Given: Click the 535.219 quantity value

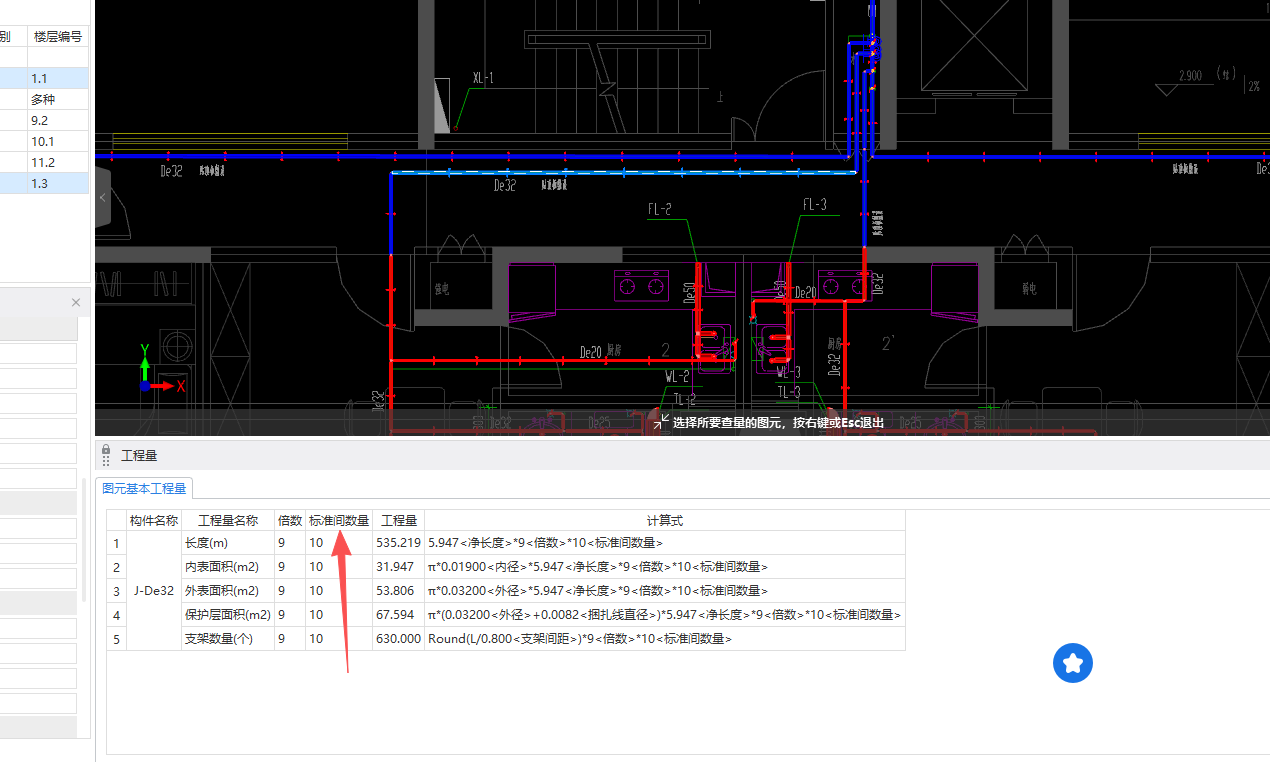Looking at the screenshot, I should (399, 542).
